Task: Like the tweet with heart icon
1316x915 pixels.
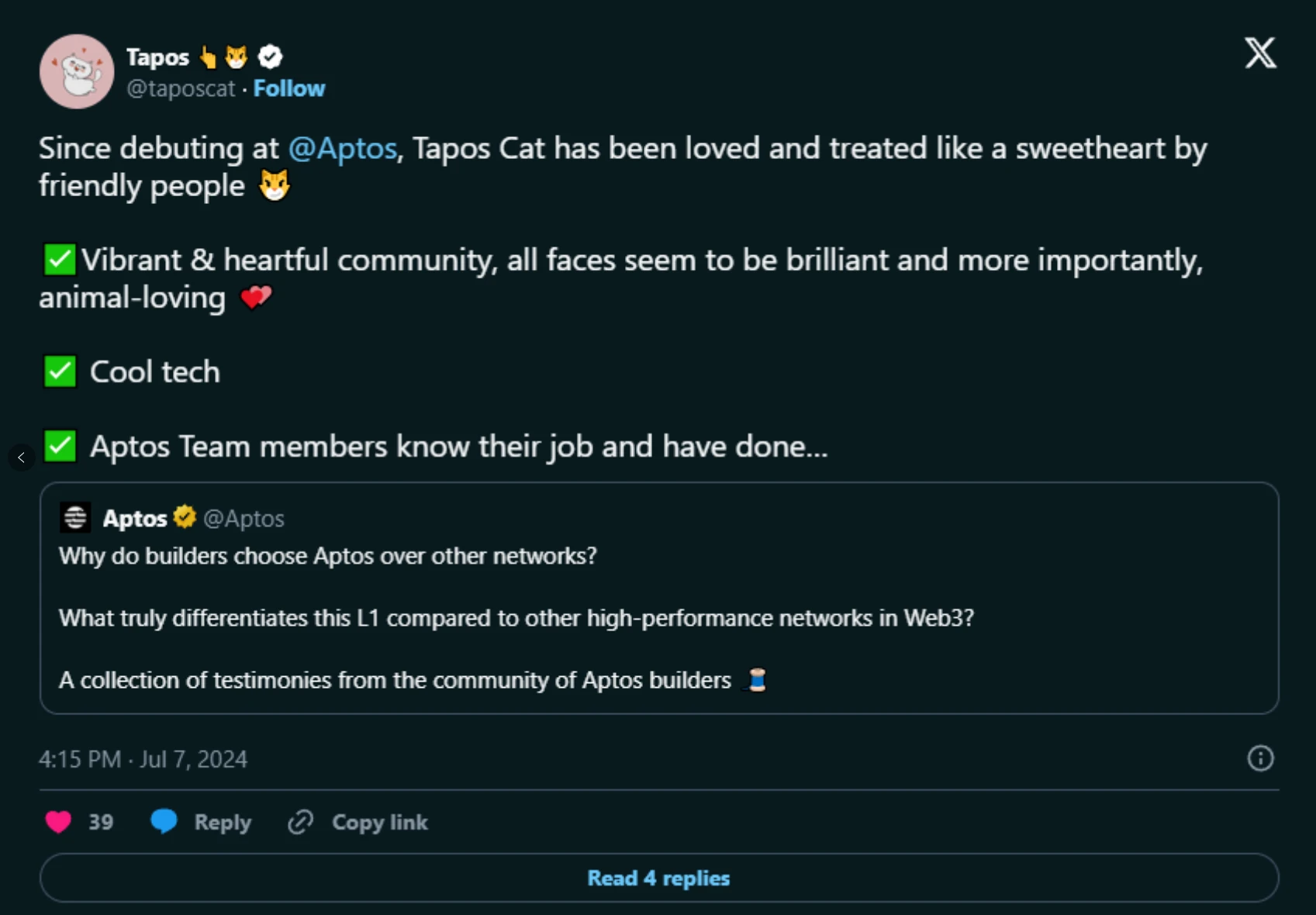Action: [58, 822]
